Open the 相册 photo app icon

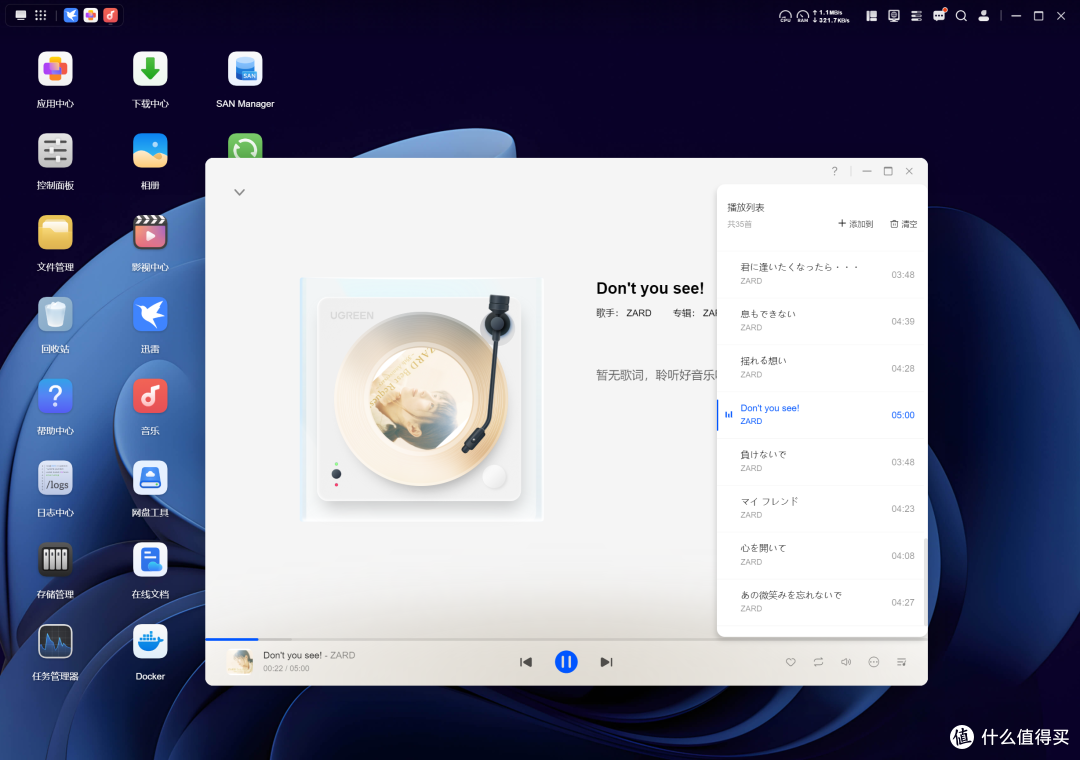150,151
